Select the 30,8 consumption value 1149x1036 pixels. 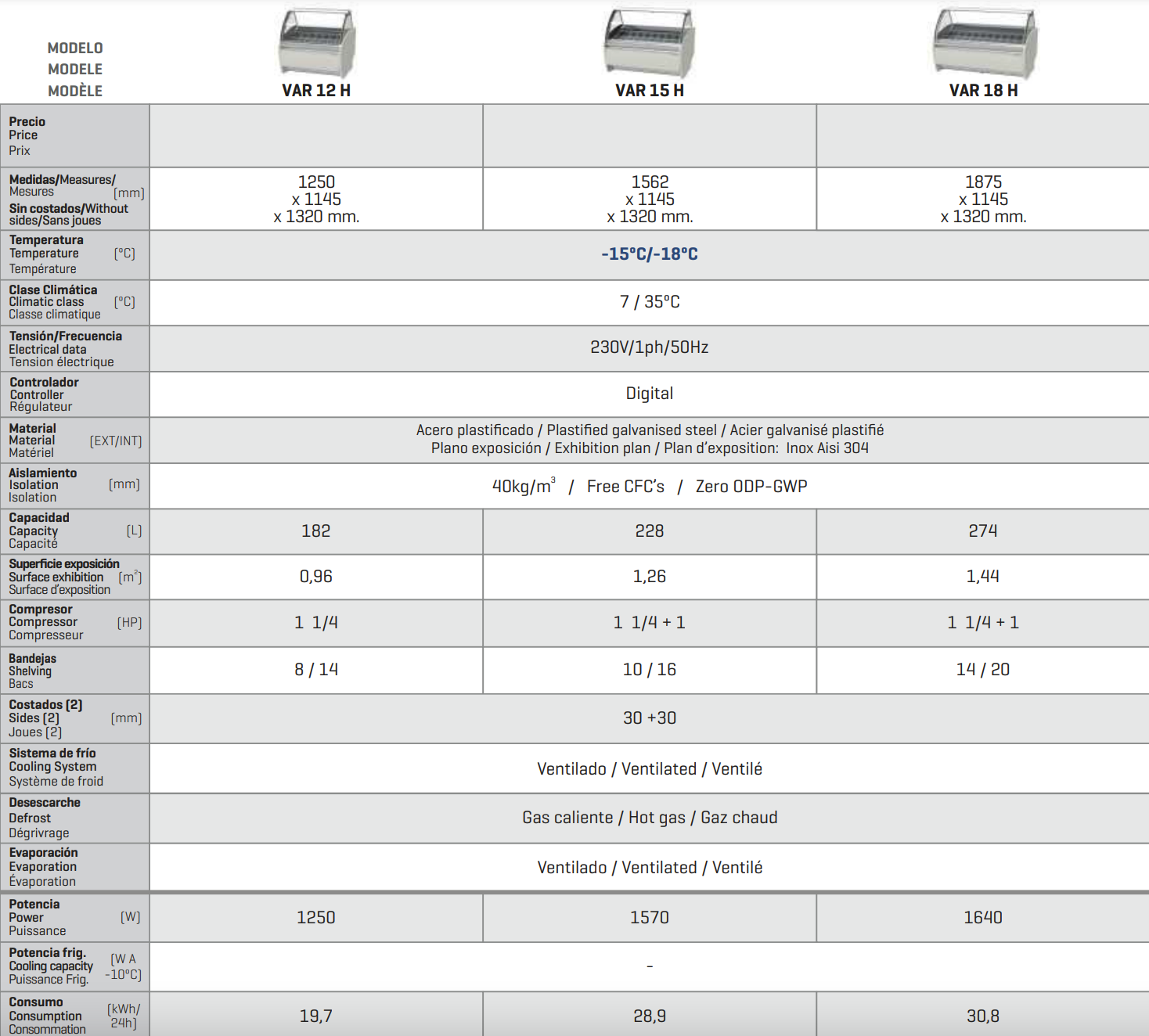pyautogui.click(x=983, y=1016)
